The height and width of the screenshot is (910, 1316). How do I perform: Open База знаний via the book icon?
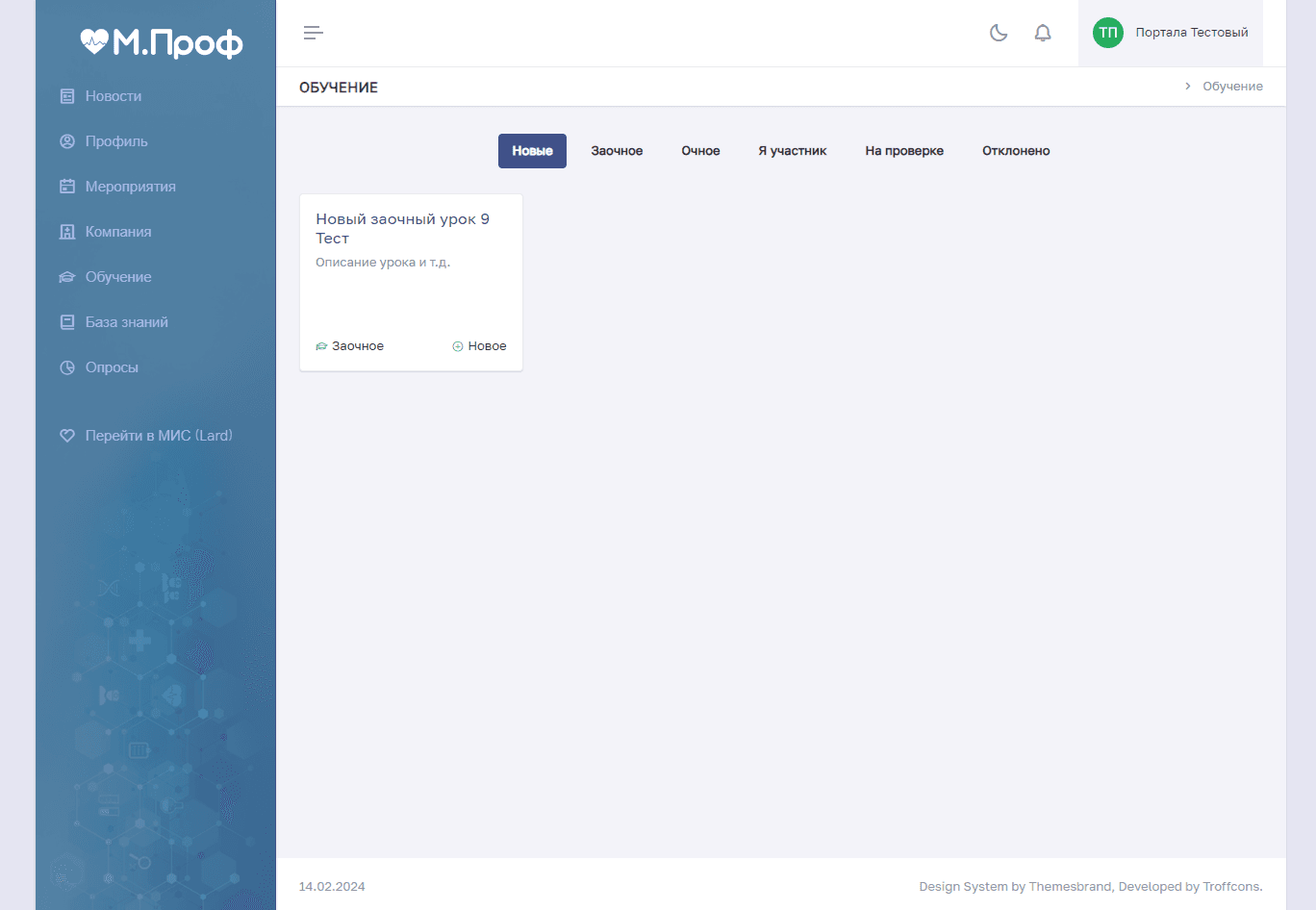pyautogui.click(x=65, y=321)
